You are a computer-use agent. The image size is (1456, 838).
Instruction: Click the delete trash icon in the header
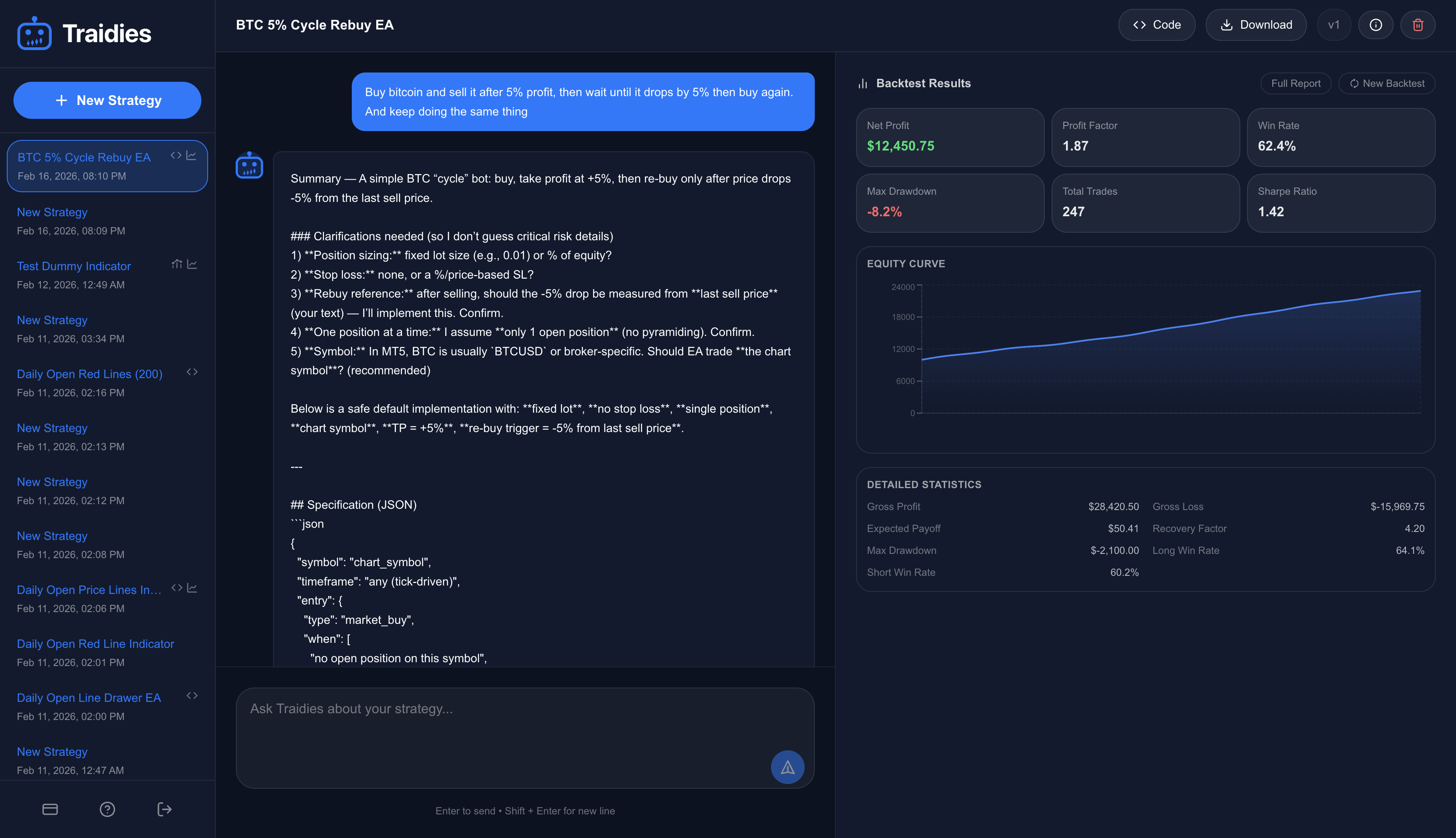[1418, 25]
